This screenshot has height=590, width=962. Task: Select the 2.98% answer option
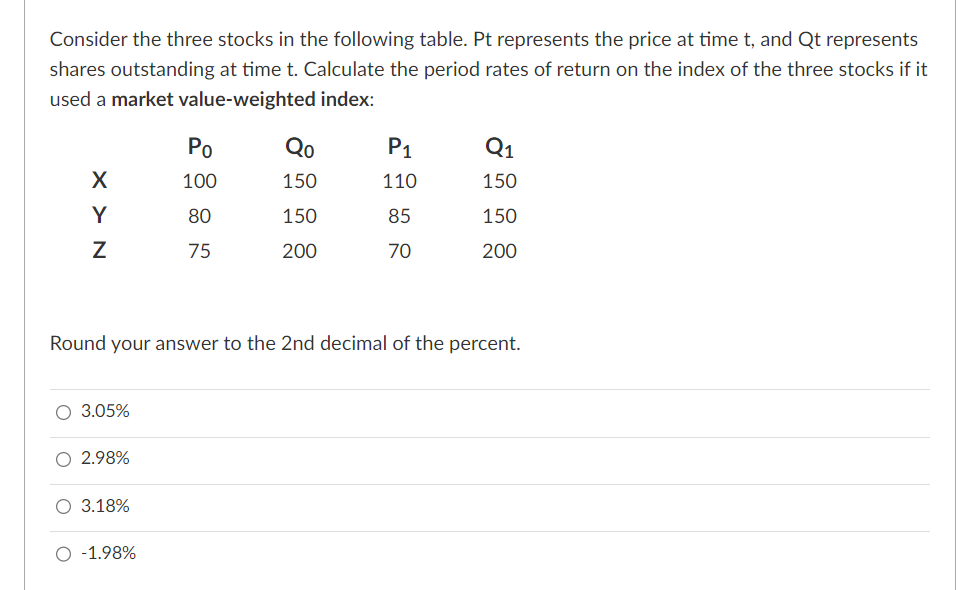pyautogui.click(x=62, y=458)
